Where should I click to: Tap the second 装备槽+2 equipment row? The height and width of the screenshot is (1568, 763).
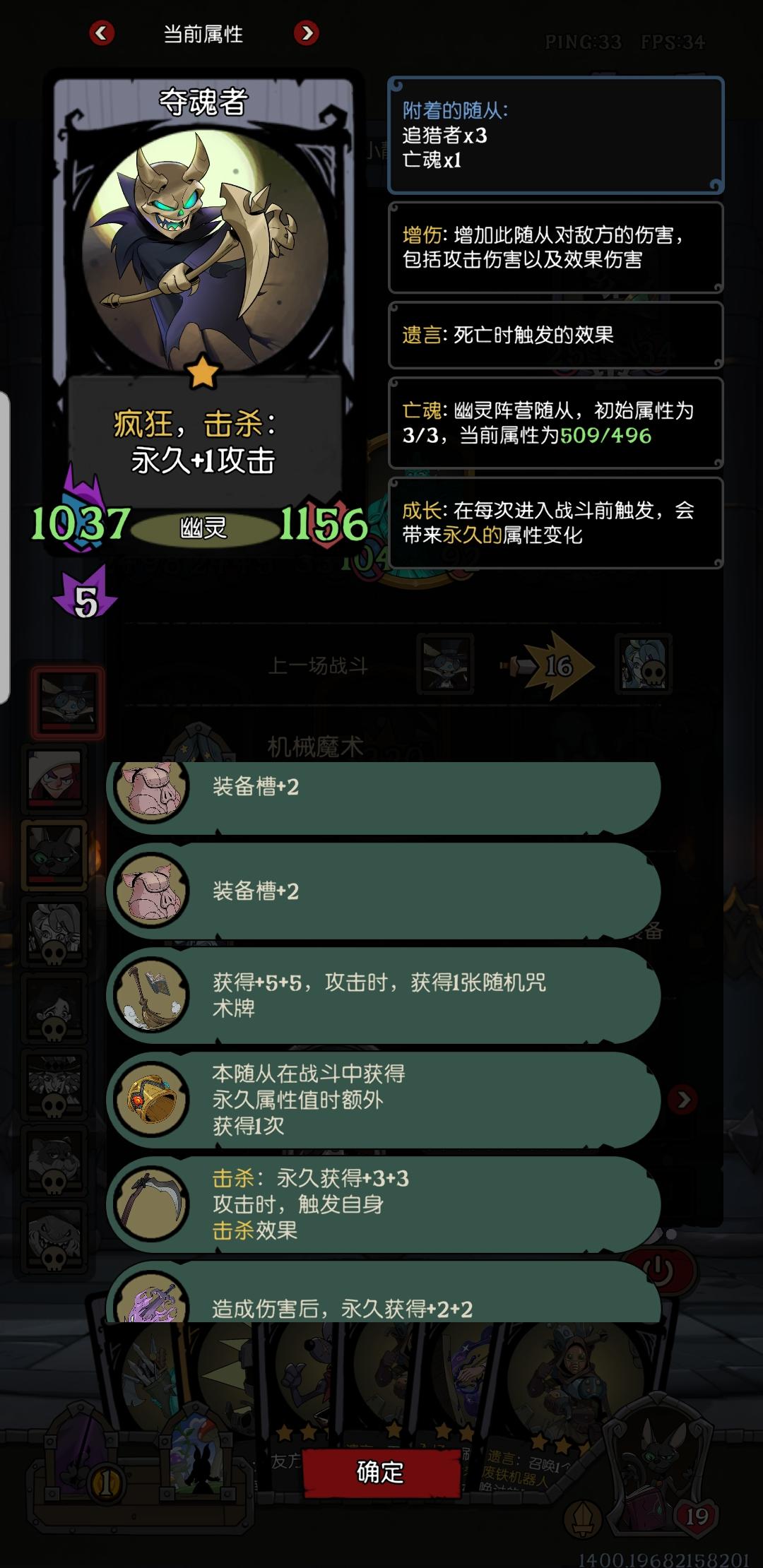coord(384,891)
